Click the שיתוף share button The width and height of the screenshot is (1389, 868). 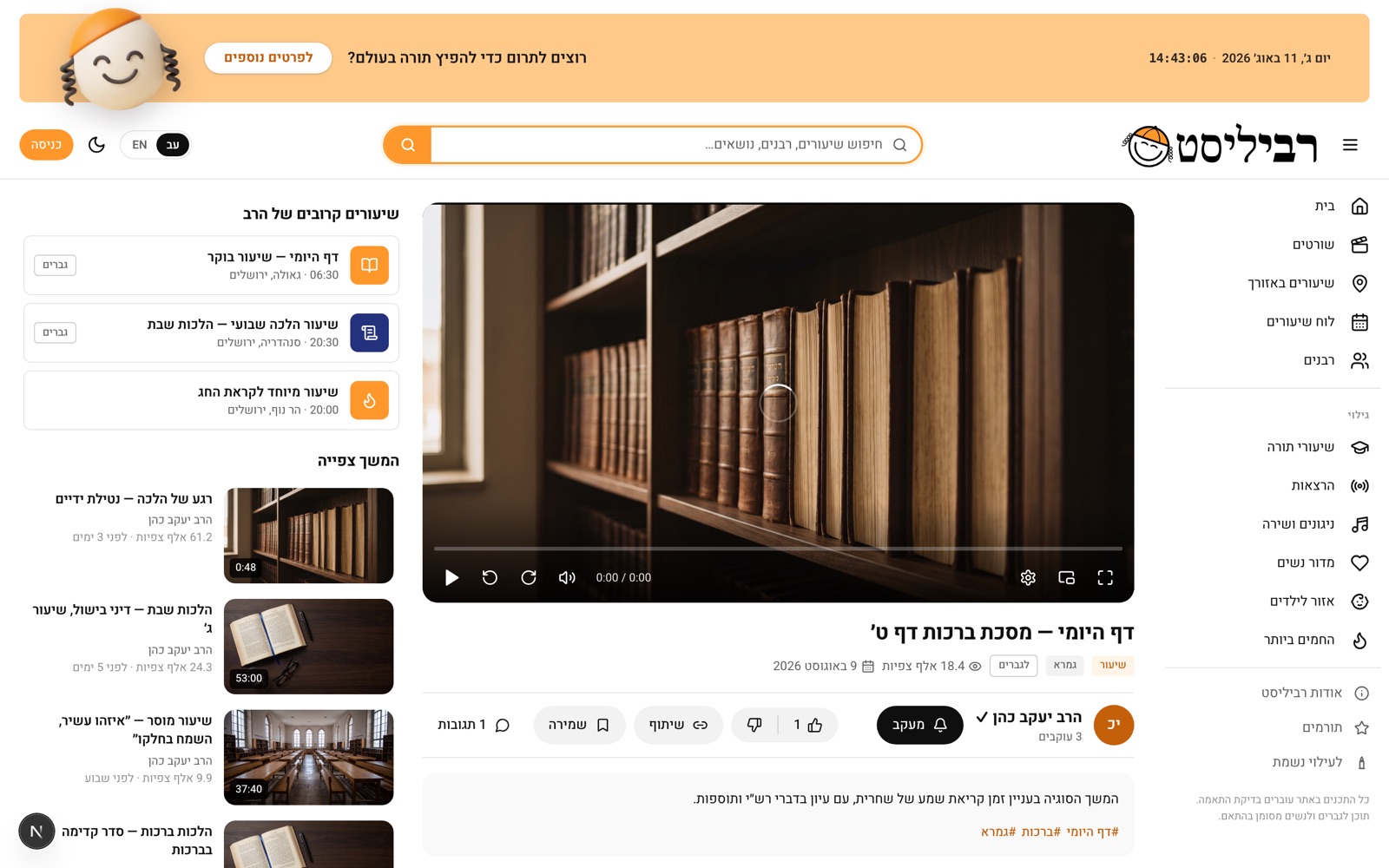679,725
